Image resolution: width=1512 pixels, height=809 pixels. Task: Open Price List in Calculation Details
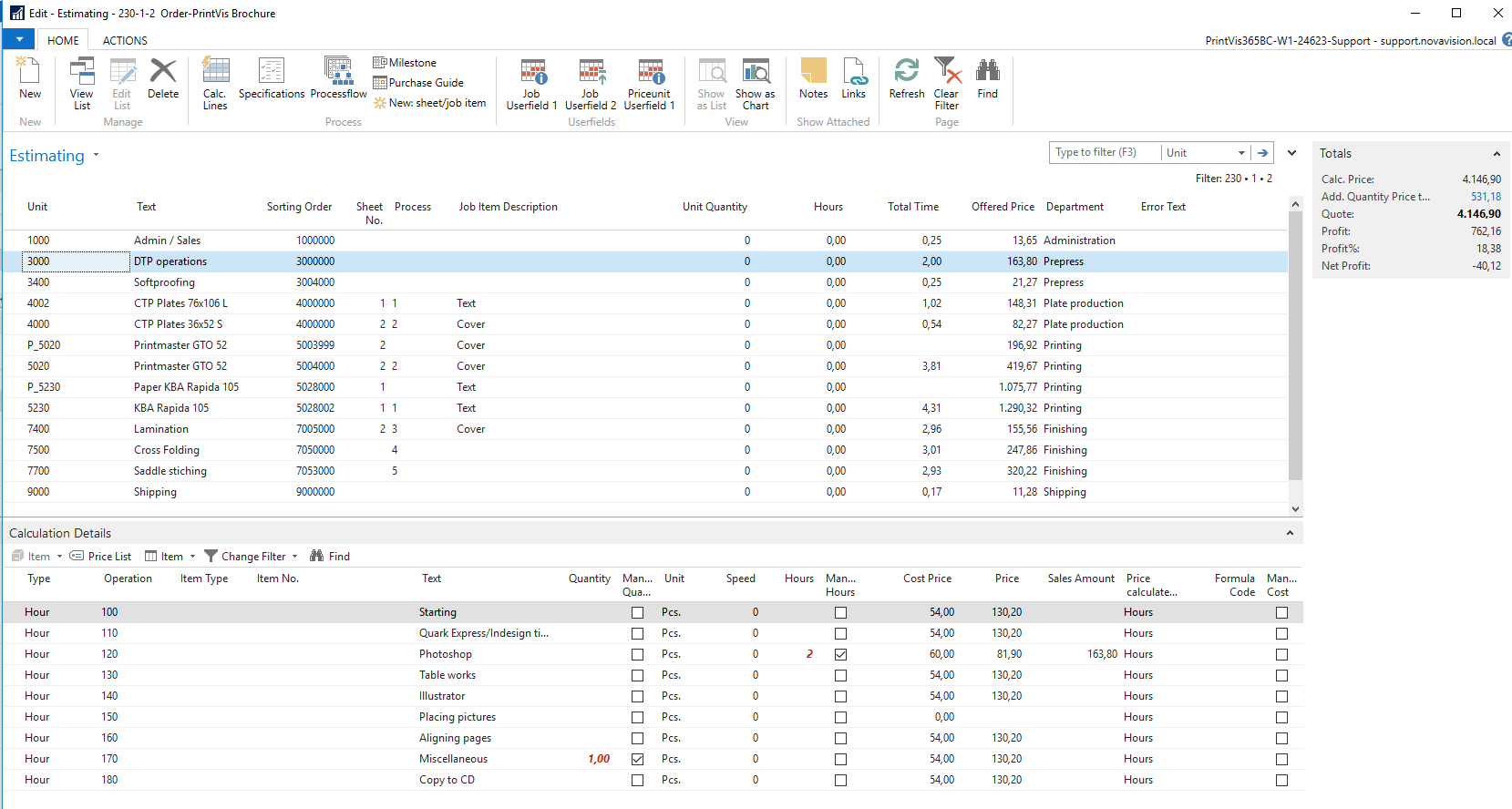(x=100, y=557)
